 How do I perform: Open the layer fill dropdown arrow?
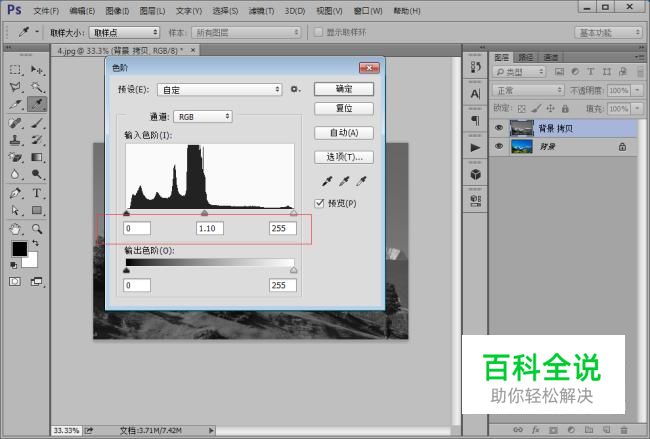point(637,109)
